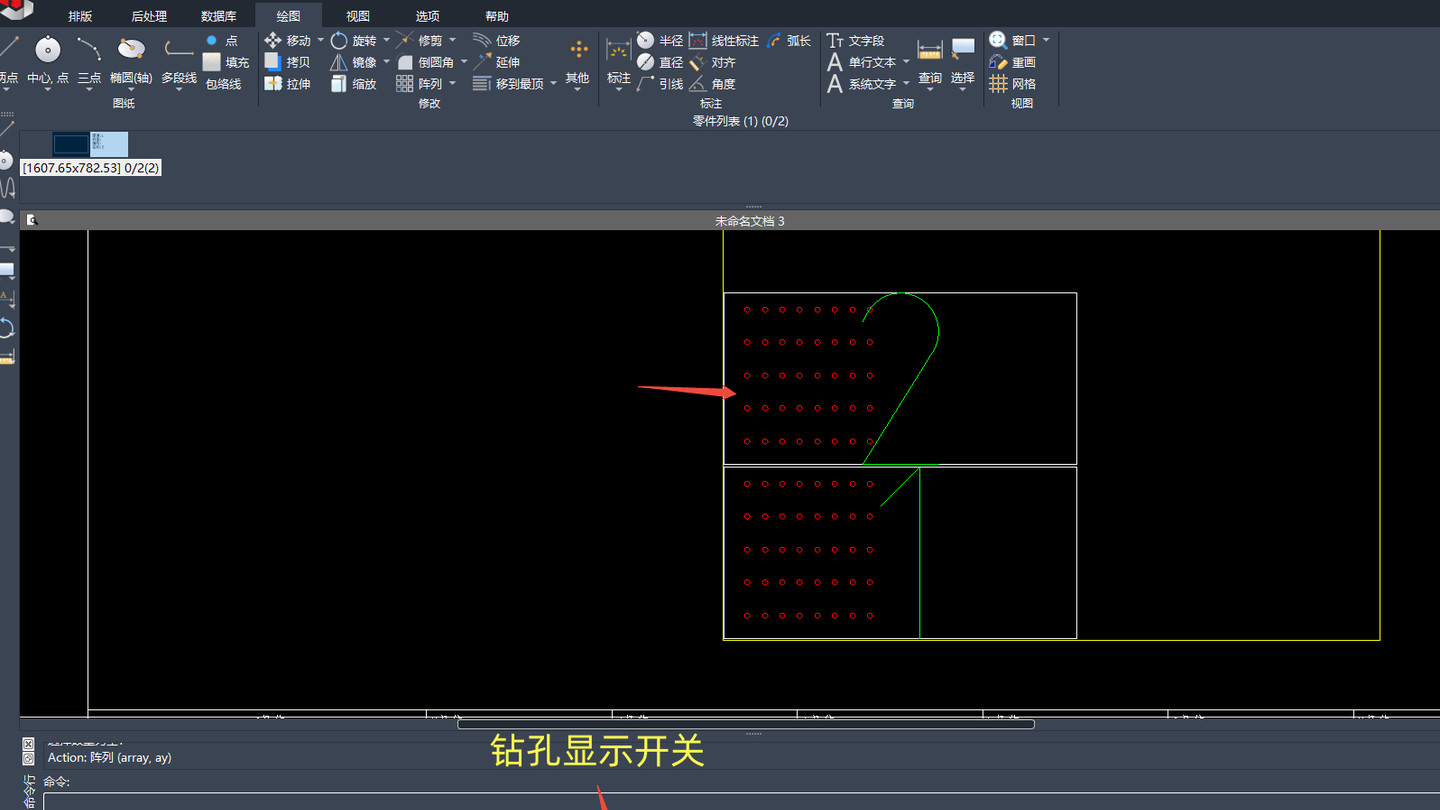Expand the 移动 dropdown arrow
Viewport: 1440px width, 810px height.
click(x=320, y=40)
